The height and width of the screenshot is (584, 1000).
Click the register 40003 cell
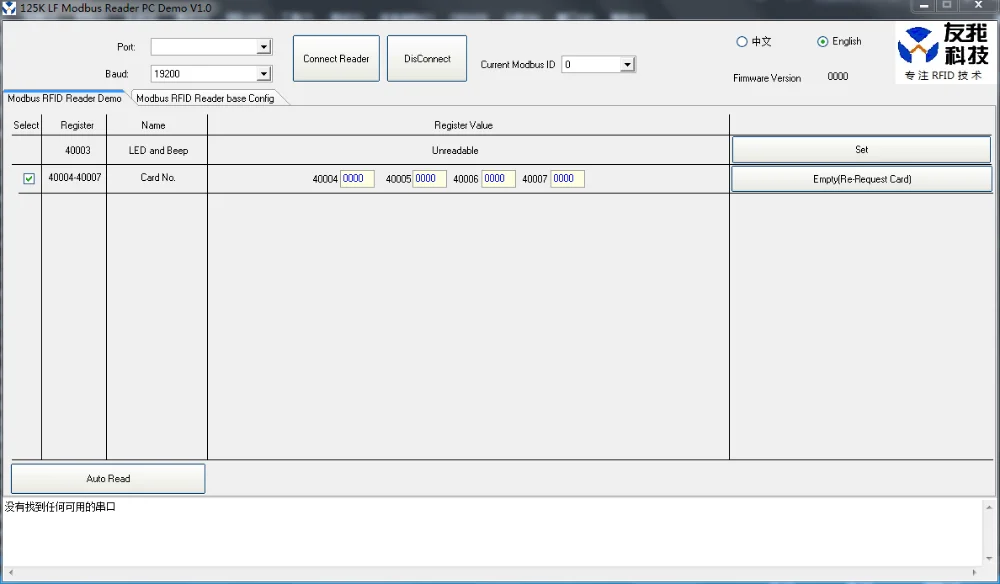tap(77, 150)
